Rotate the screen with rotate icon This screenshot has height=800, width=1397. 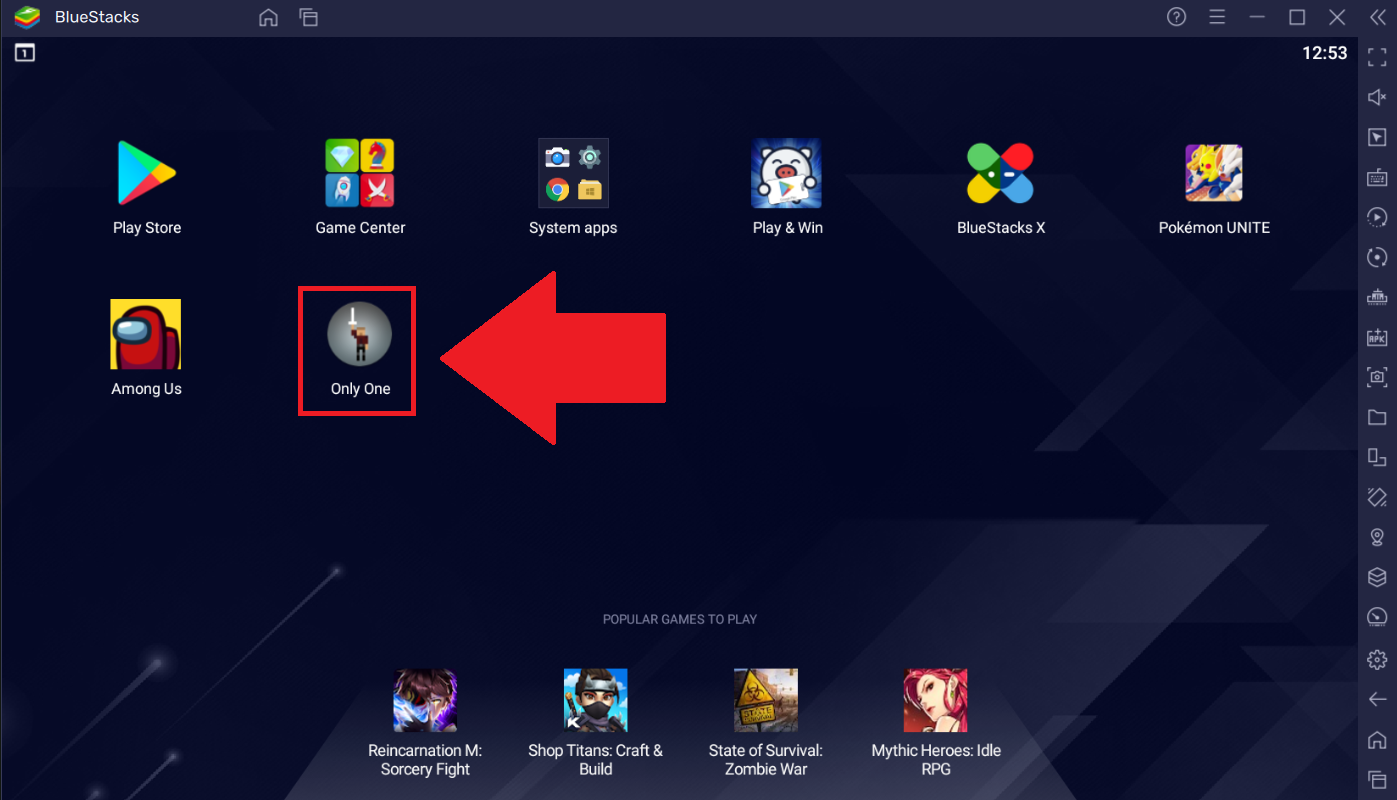click(1377, 497)
